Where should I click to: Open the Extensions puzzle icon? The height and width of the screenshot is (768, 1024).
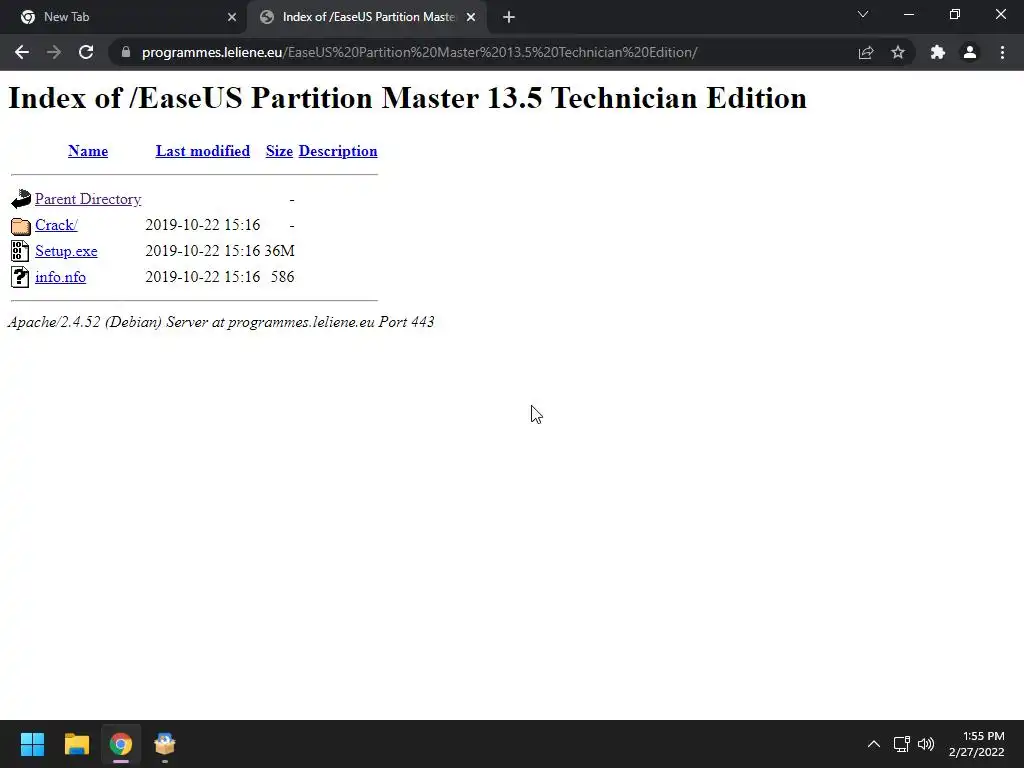[x=938, y=52]
